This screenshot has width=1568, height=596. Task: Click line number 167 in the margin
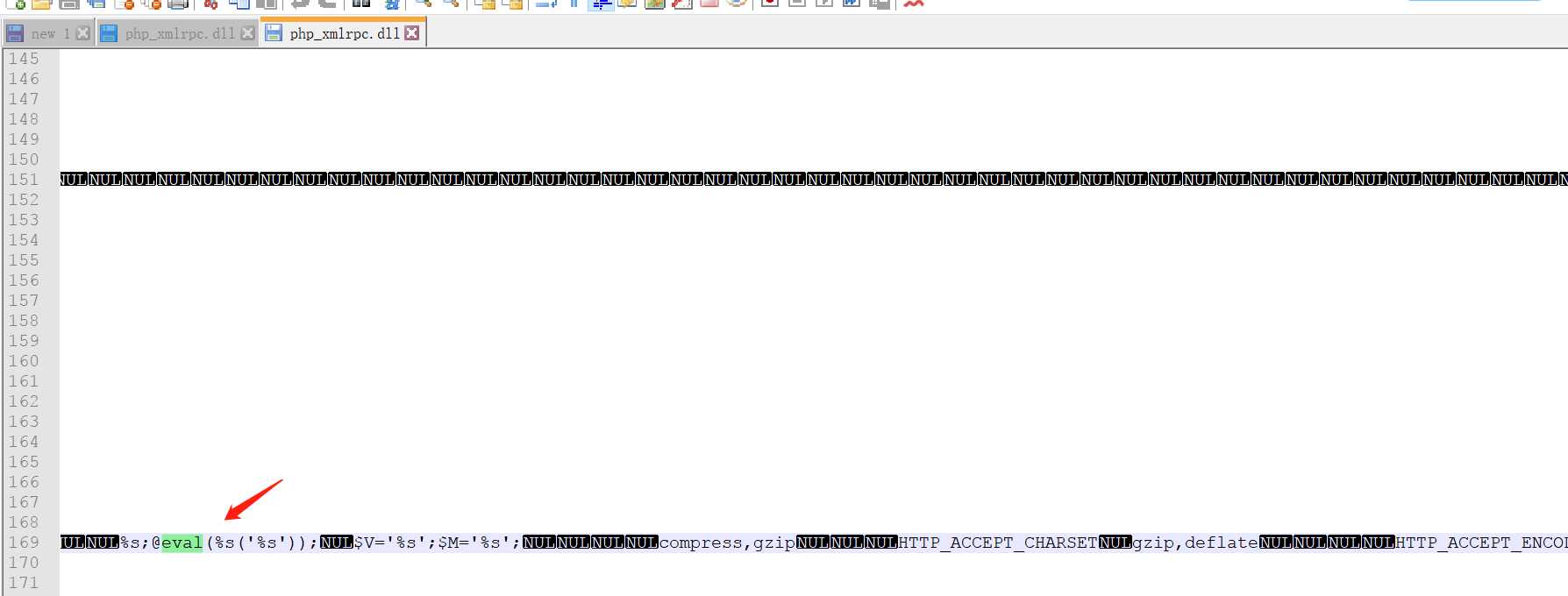[24, 502]
